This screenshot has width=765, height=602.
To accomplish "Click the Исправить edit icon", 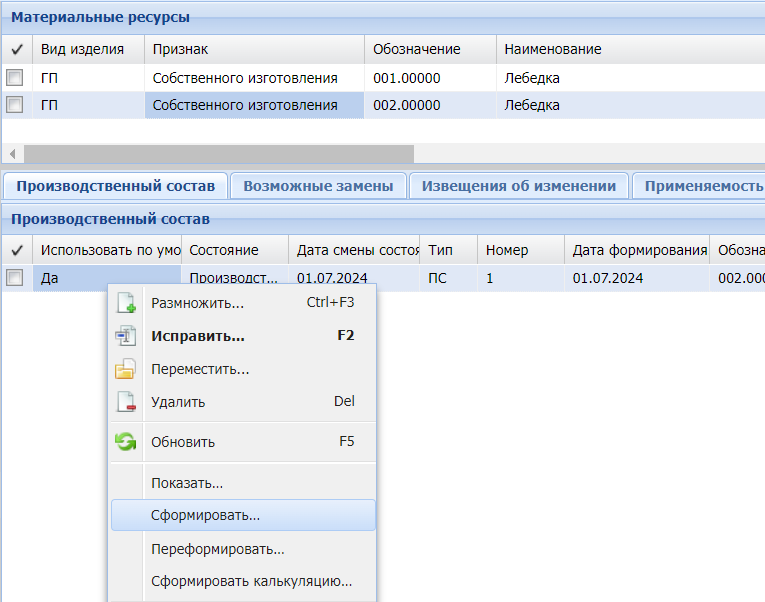I will pos(125,336).
